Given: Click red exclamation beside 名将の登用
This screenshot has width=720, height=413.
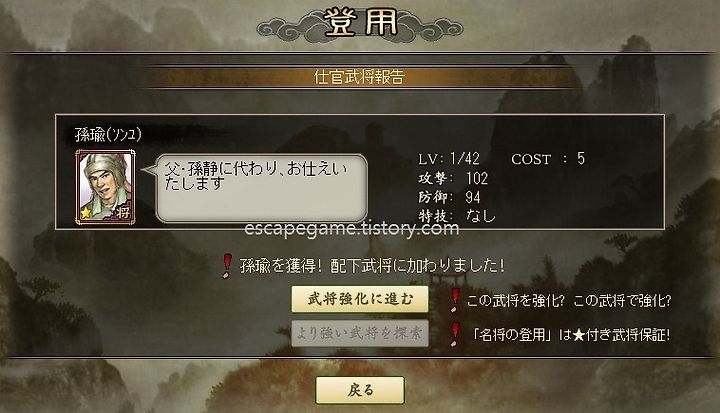Looking at the screenshot, I should point(455,334).
